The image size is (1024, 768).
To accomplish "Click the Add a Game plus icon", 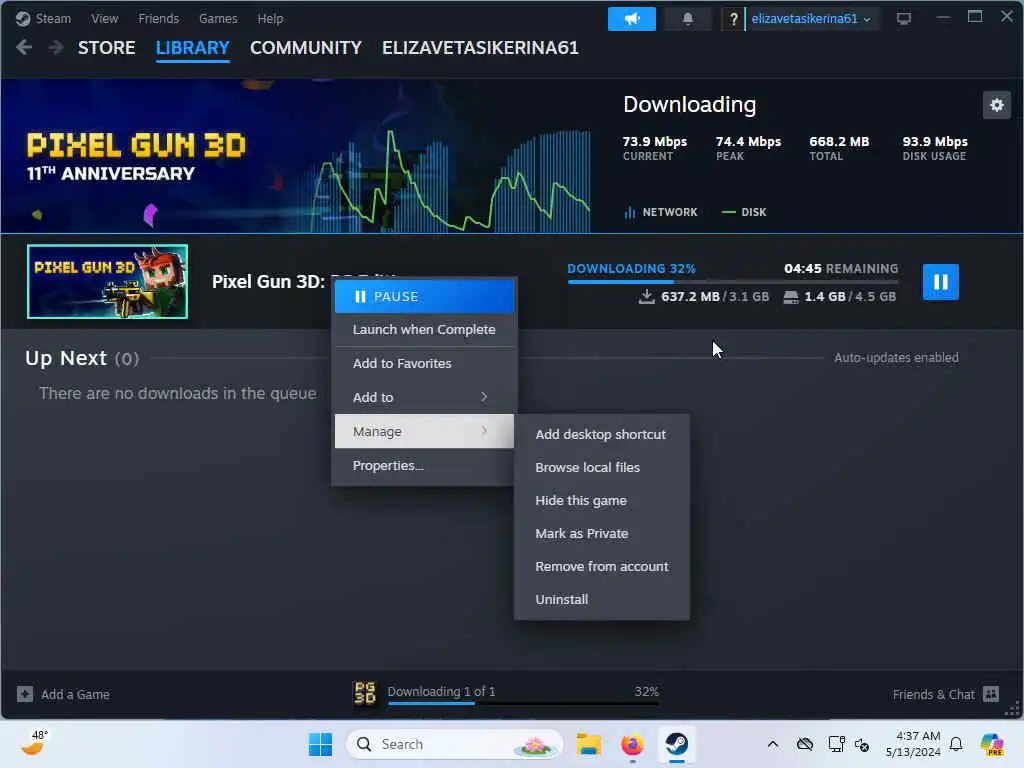I will coord(25,694).
